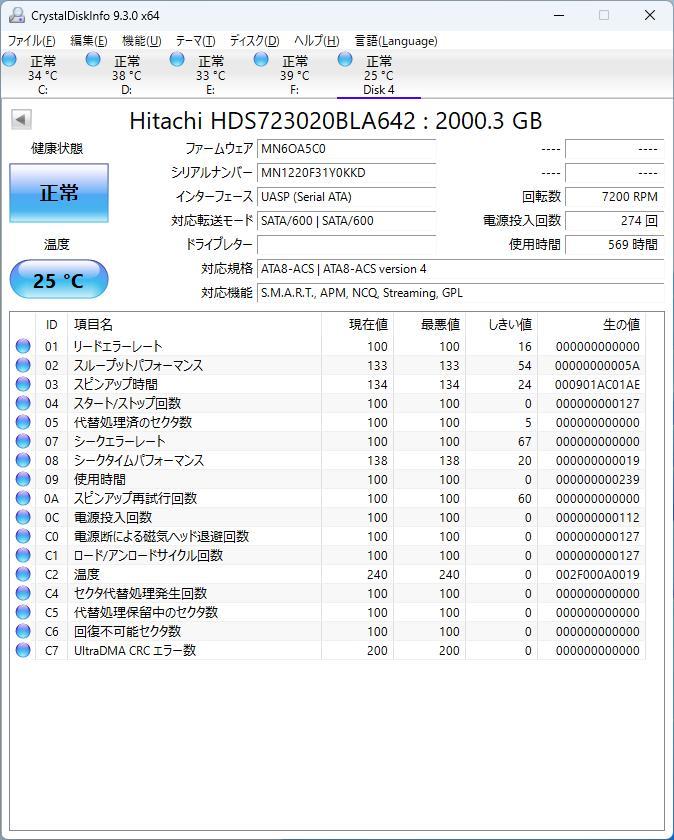Click the transfer mode field SATA/600 | SATA/600
The height and width of the screenshot is (840, 674).
click(346, 221)
